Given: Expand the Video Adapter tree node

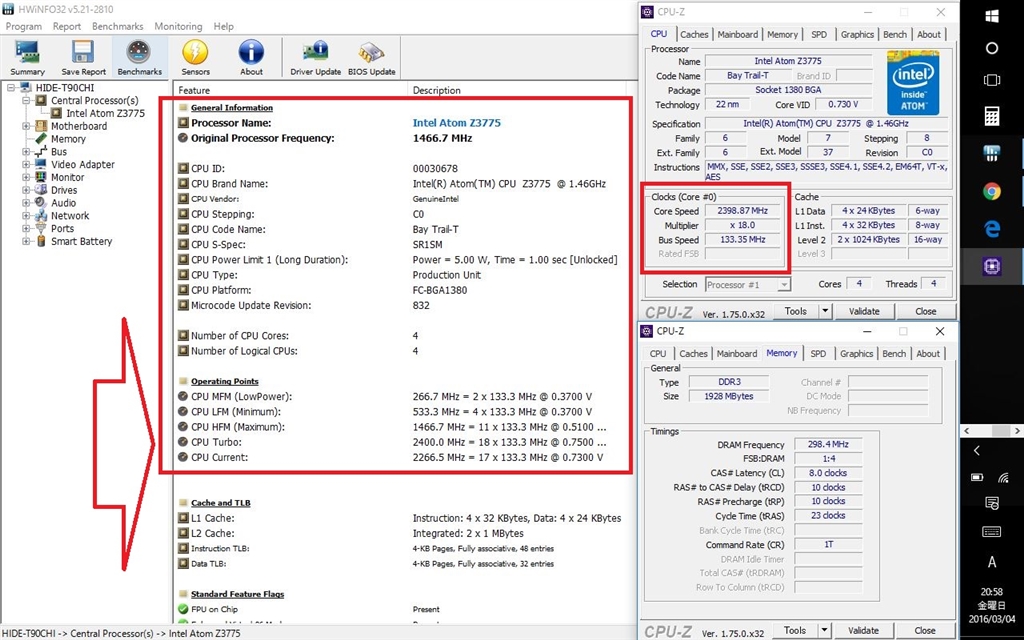Looking at the screenshot, I should (26, 165).
